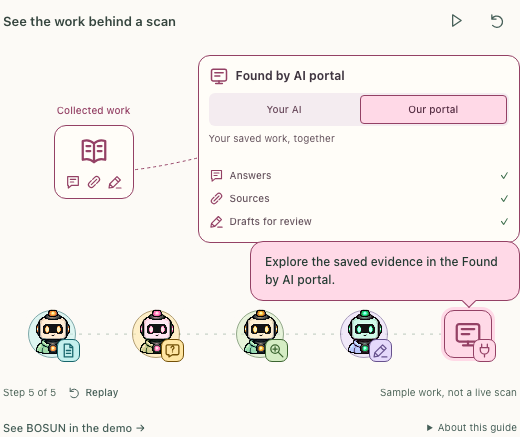Click the paperclip icon in Collected work card
The height and width of the screenshot is (437, 520).
point(94,182)
